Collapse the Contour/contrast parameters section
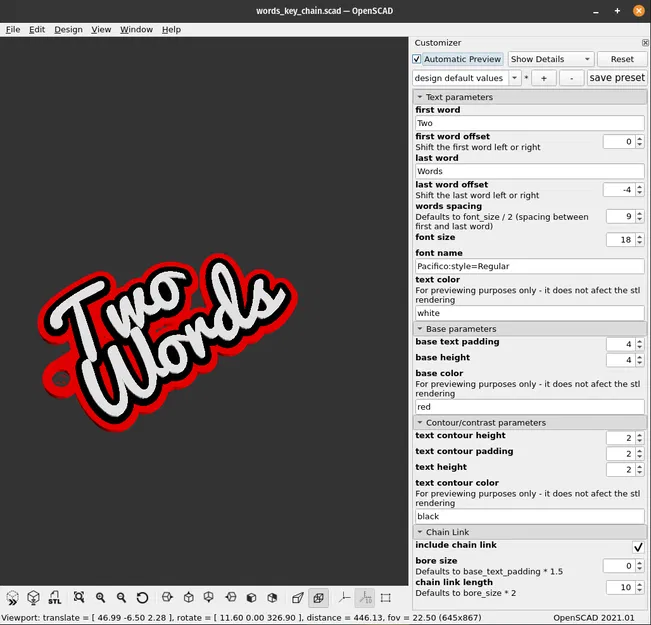This screenshot has width=651, height=625. click(x=530, y=422)
